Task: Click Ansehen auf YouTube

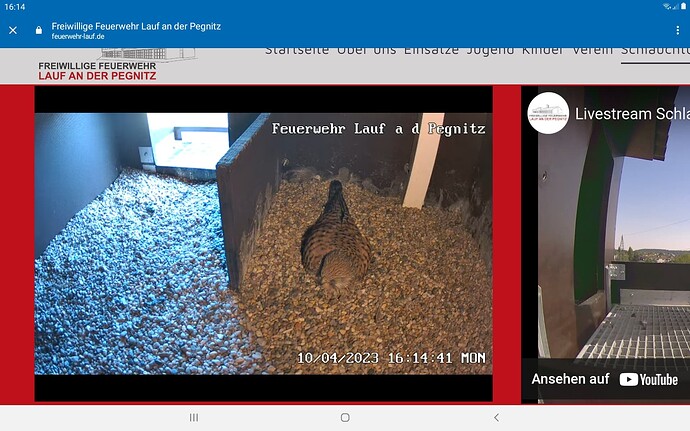Action: pos(605,379)
